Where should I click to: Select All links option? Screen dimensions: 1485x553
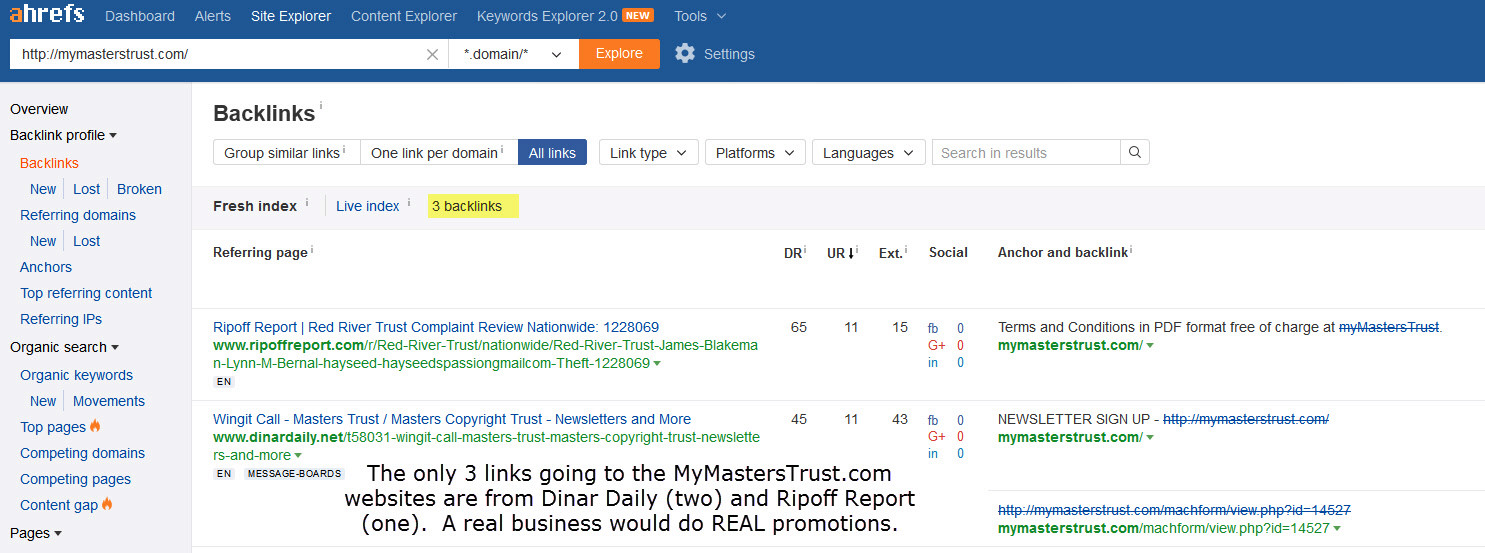(x=552, y=153)
